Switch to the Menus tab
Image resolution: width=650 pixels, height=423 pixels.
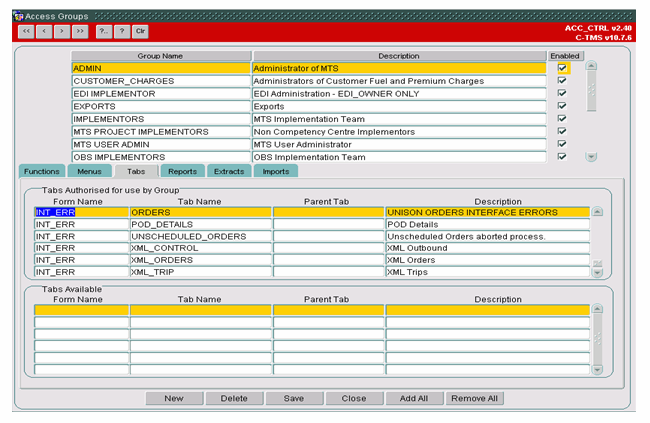click(90, 171)
